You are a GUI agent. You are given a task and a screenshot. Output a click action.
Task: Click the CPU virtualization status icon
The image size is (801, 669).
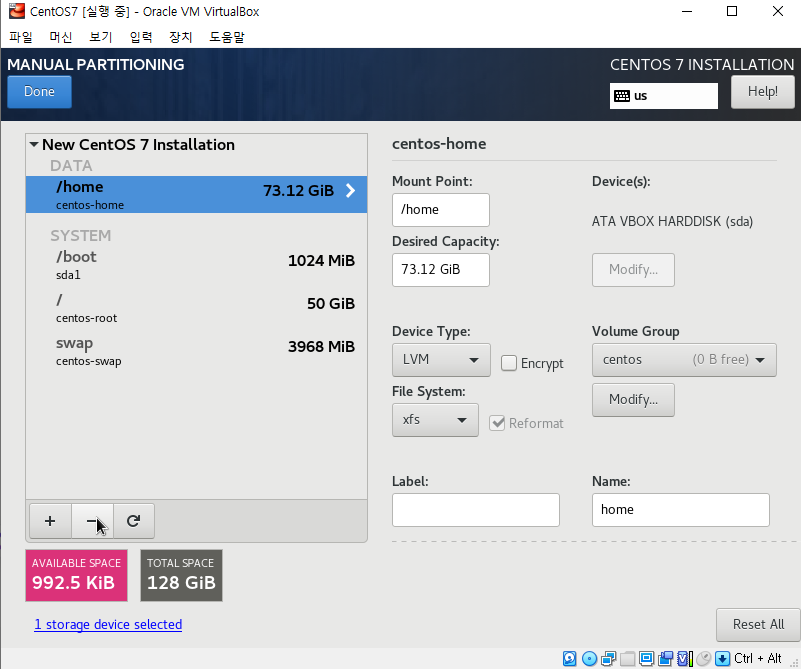click(685, 658)
